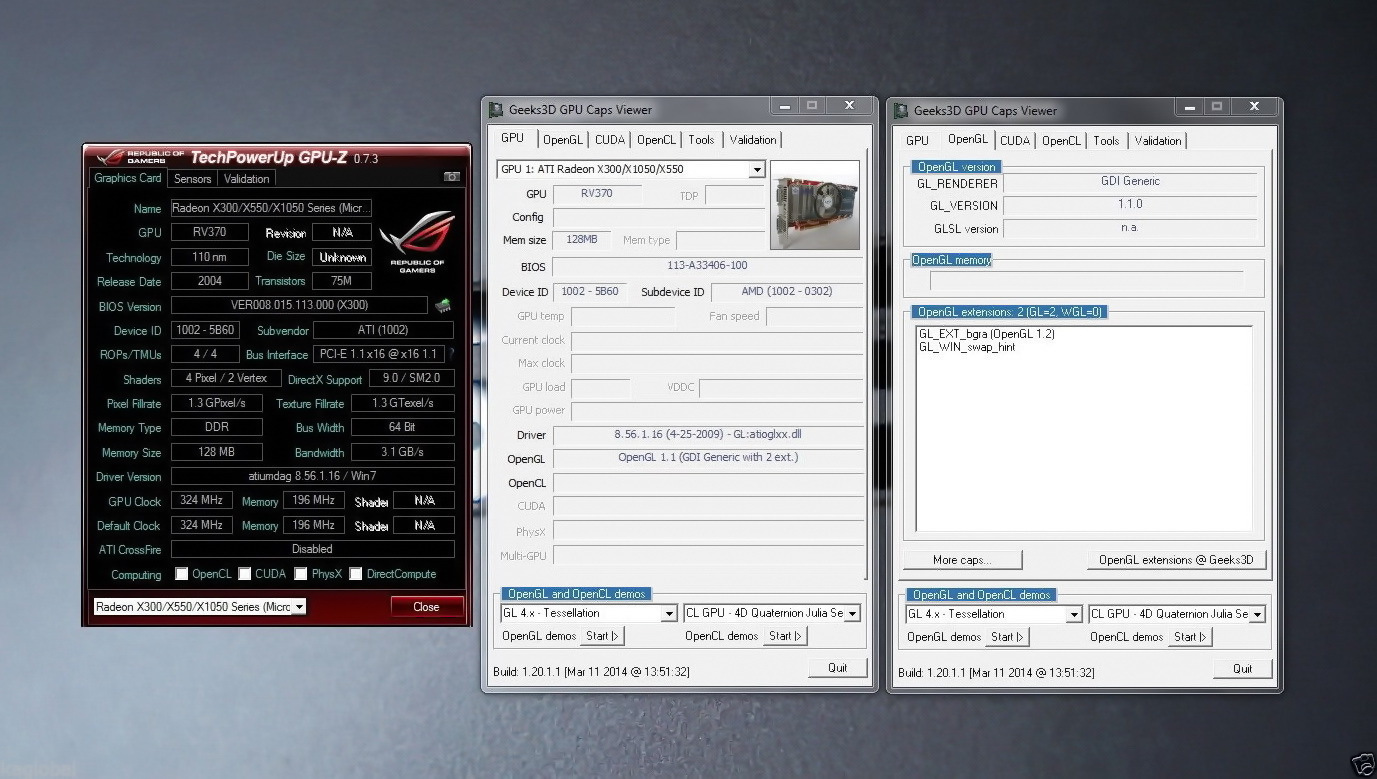Viewport: 1377px width, 779px height.
Task: Open OpenCL tab in left Caps Viewer
Action: click(656, 140)
